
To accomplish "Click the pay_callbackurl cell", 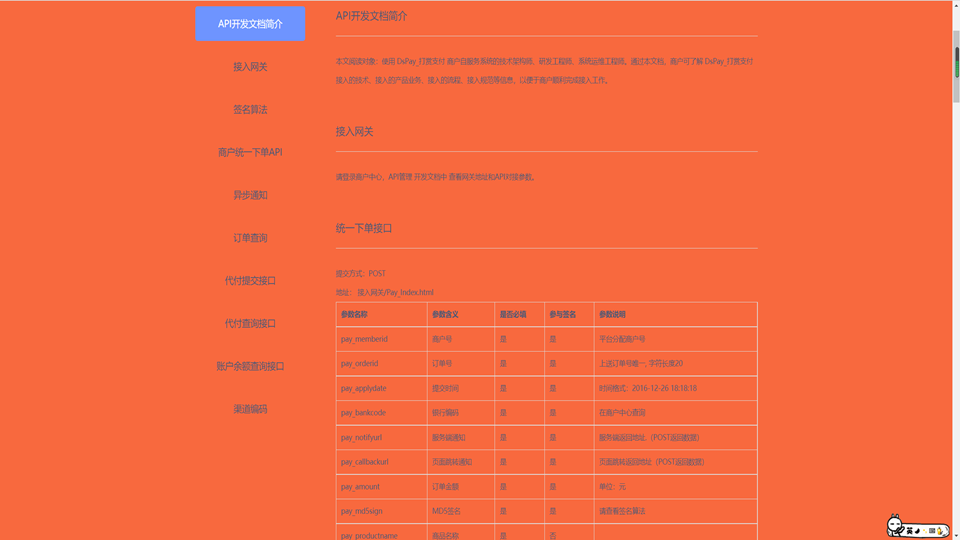I will click(381, 462).
